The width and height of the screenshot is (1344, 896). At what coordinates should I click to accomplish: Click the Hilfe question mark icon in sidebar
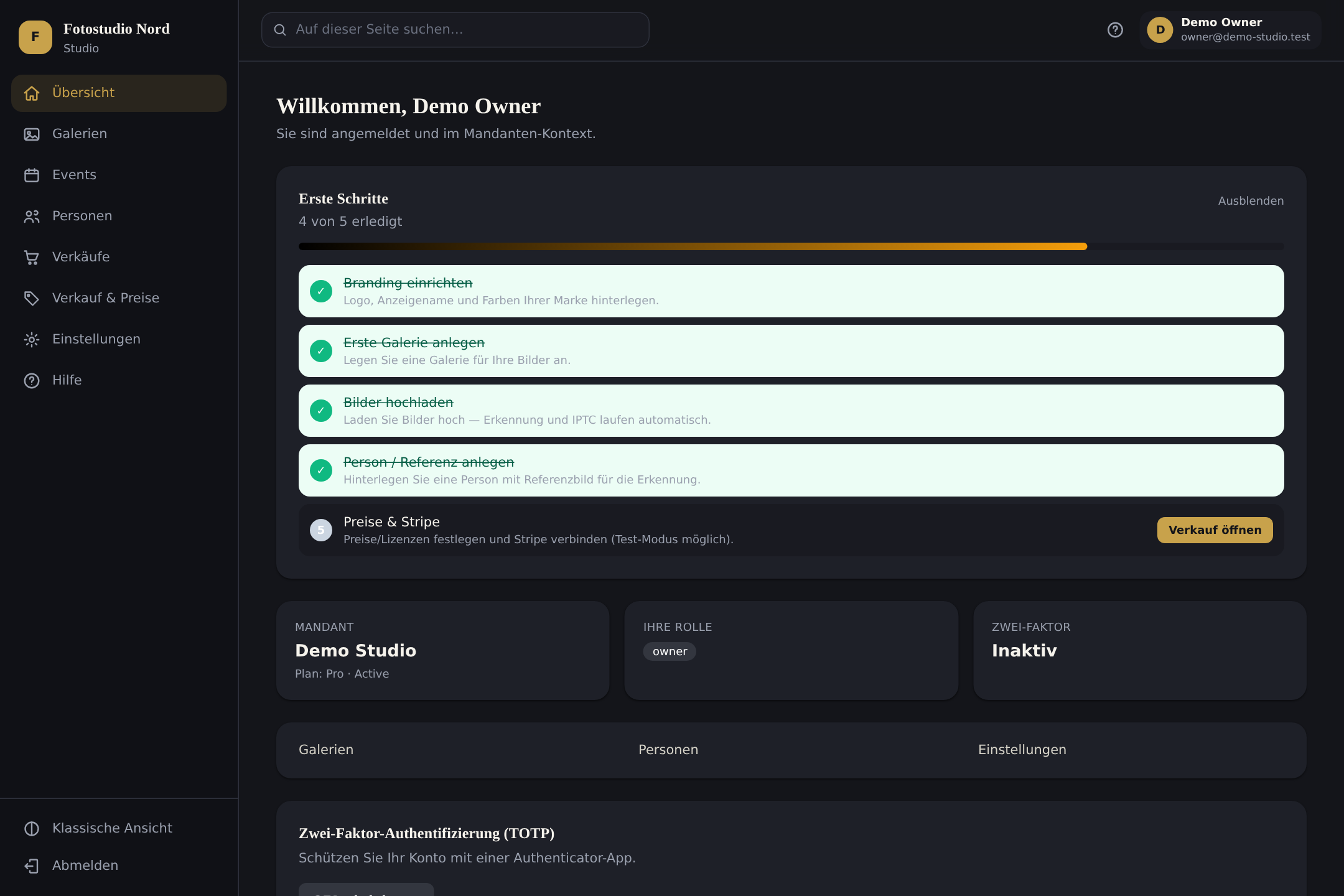32,381
